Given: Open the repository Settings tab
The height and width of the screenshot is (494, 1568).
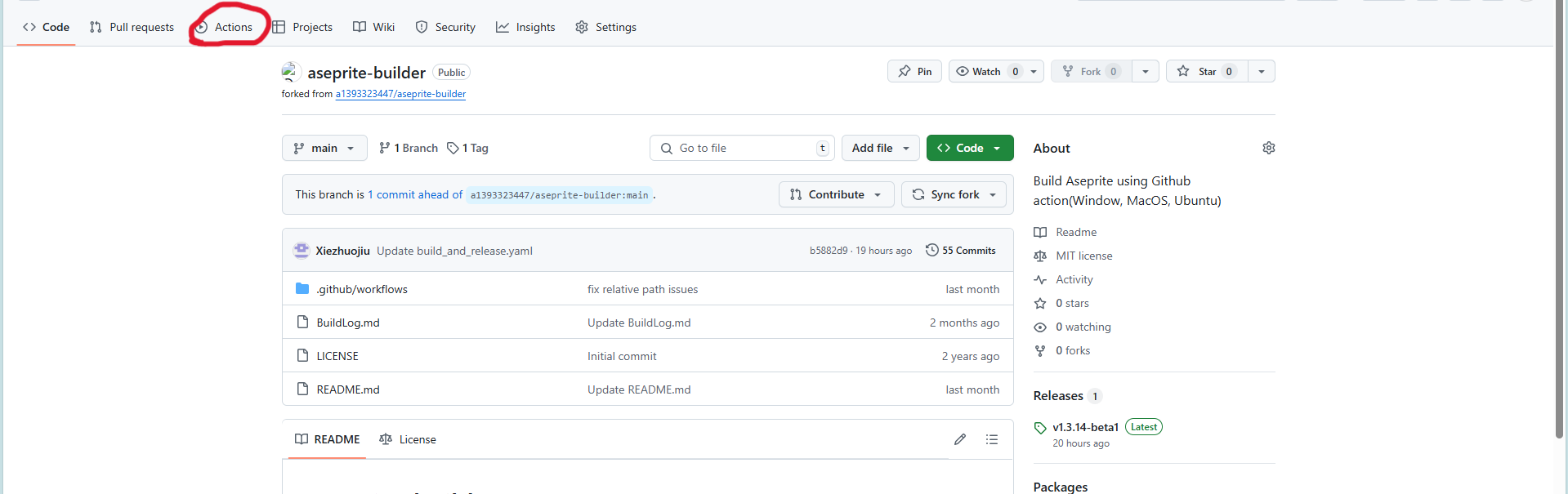Looking at the screenshot, I should point(605,27).
